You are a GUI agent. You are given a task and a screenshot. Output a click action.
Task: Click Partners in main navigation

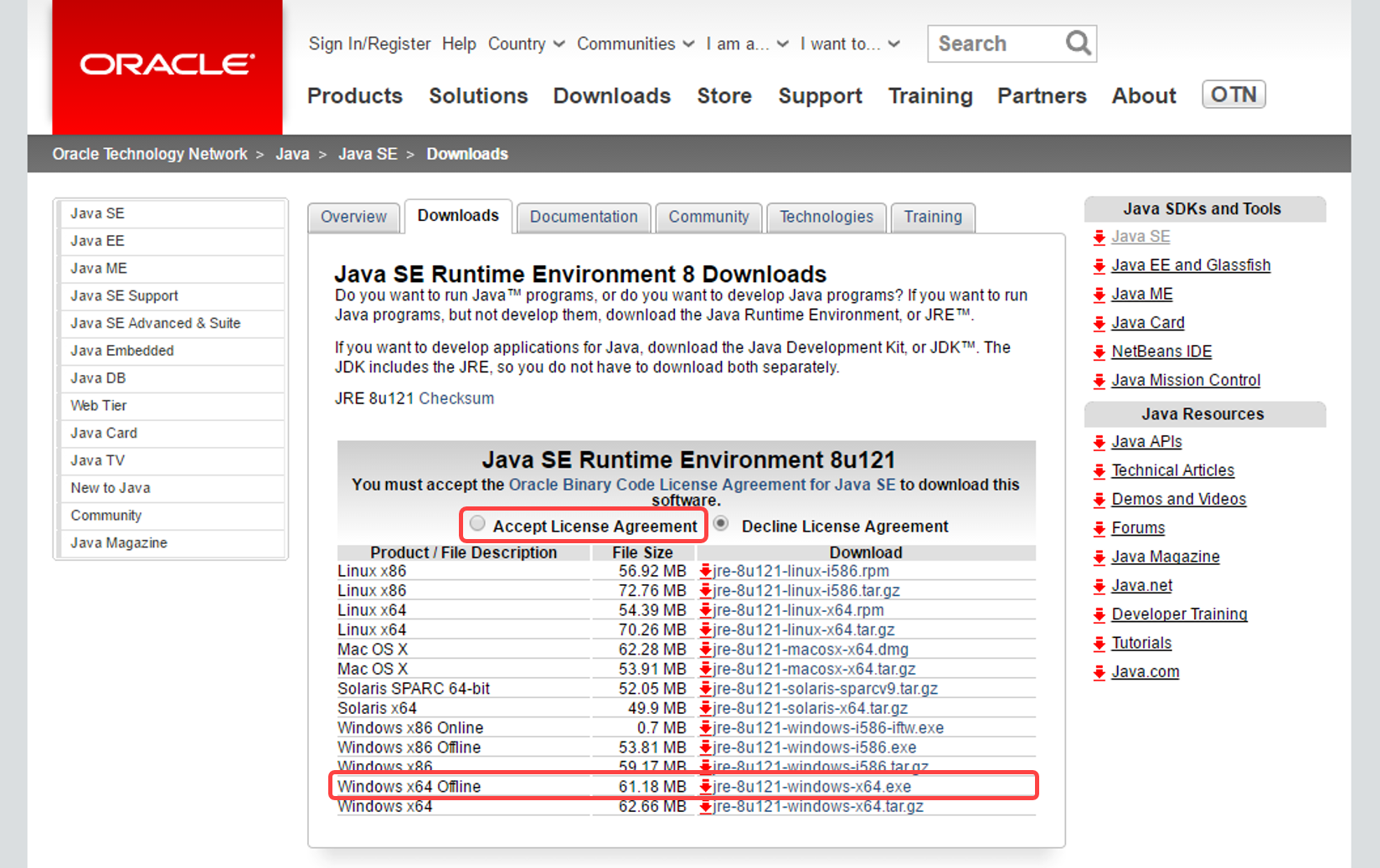coord(1042,95)
